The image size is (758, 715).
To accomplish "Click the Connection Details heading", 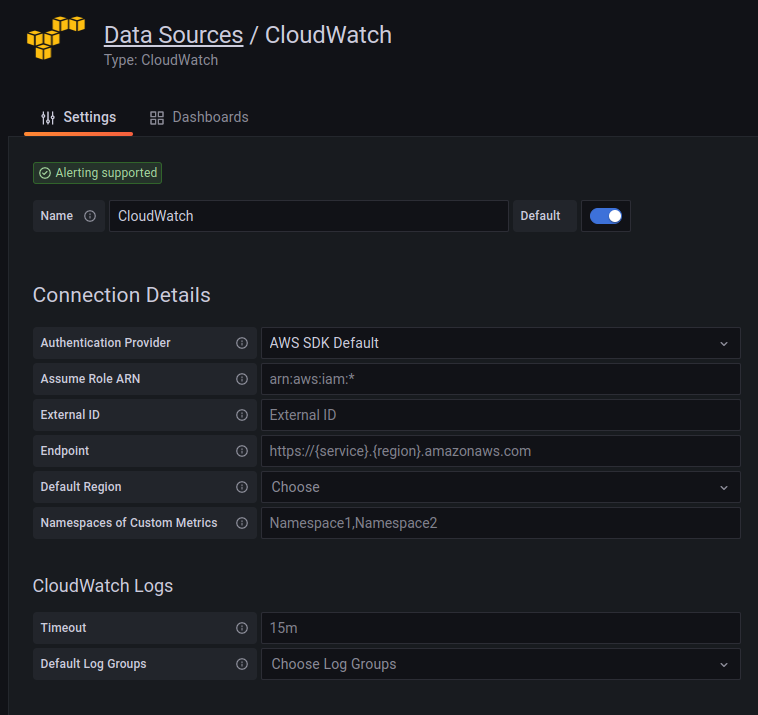I will 121,295.
